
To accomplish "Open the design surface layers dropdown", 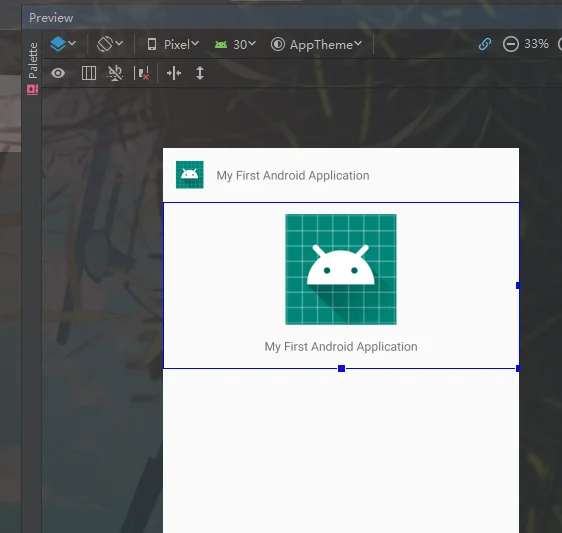I will pos(63,44).
